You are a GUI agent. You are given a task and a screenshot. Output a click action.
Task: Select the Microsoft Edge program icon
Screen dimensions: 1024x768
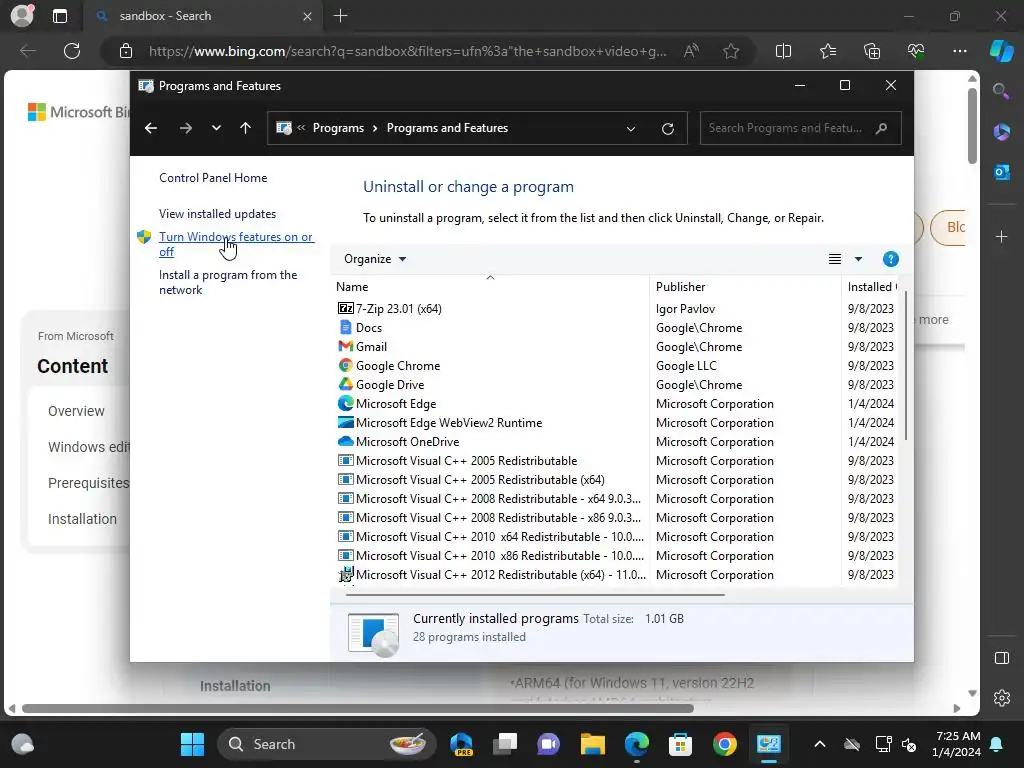click(x=345, y=403)
